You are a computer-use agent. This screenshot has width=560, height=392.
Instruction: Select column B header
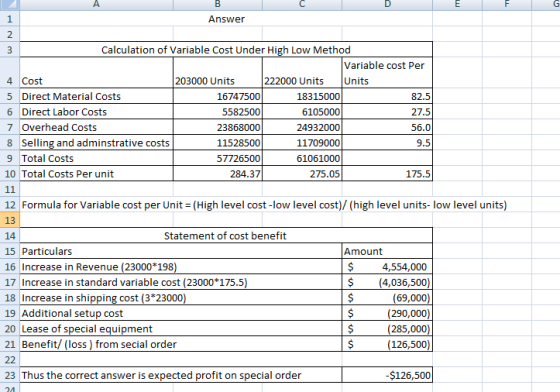coord(218,4)
